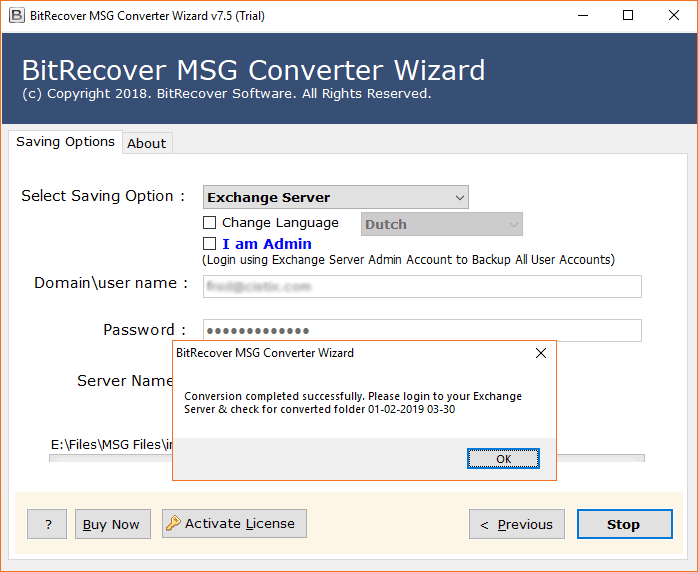The width and height of the screenshot is (698, 572).
Task: Expand the Exchange Server saving option dropdown
Action: click(x=335, y=197)
